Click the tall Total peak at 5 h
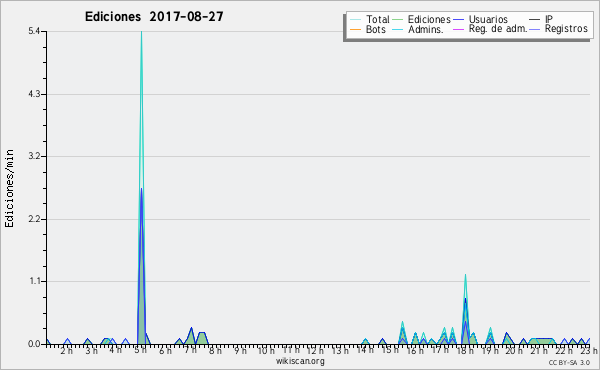Screen dimensions: 600x370 [141, 32]
